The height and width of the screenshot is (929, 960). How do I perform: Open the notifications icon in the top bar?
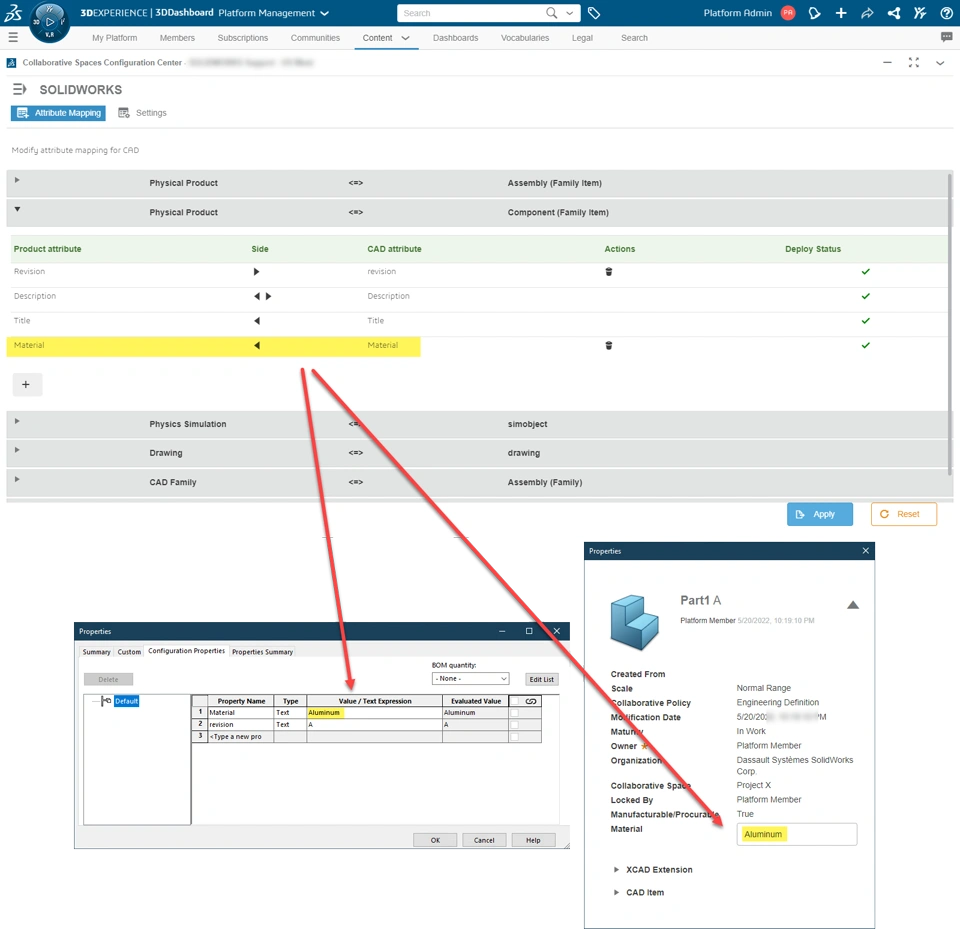click(x=814, y=13)
